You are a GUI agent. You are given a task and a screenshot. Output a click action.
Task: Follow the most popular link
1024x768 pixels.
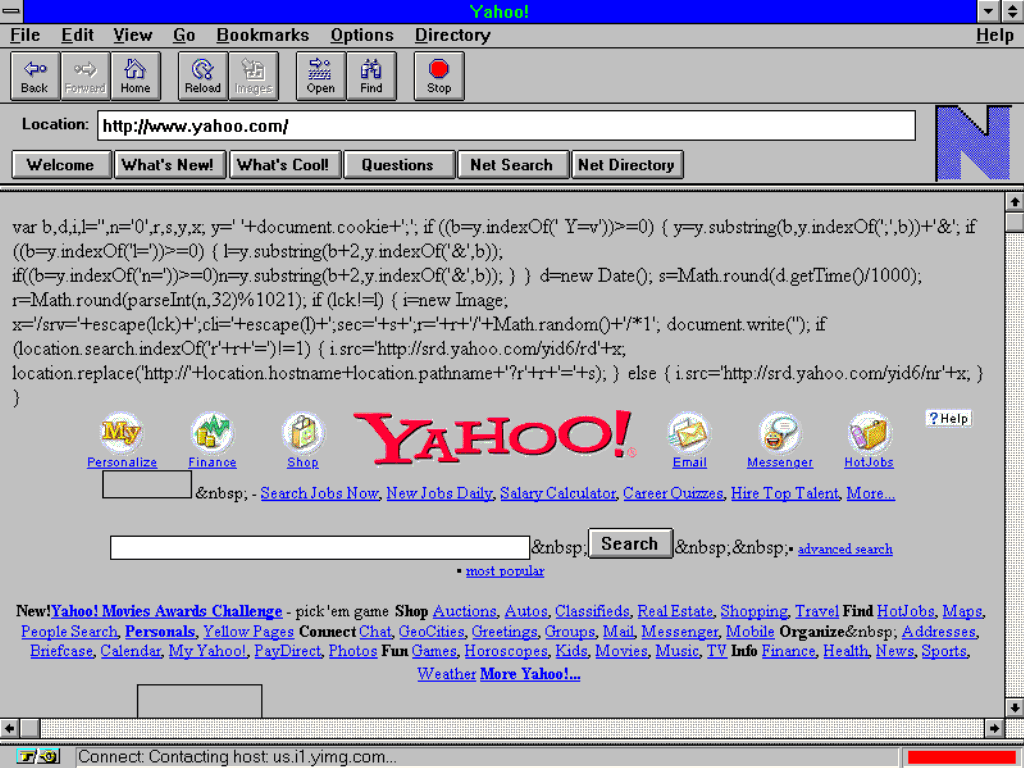point(505,571)
